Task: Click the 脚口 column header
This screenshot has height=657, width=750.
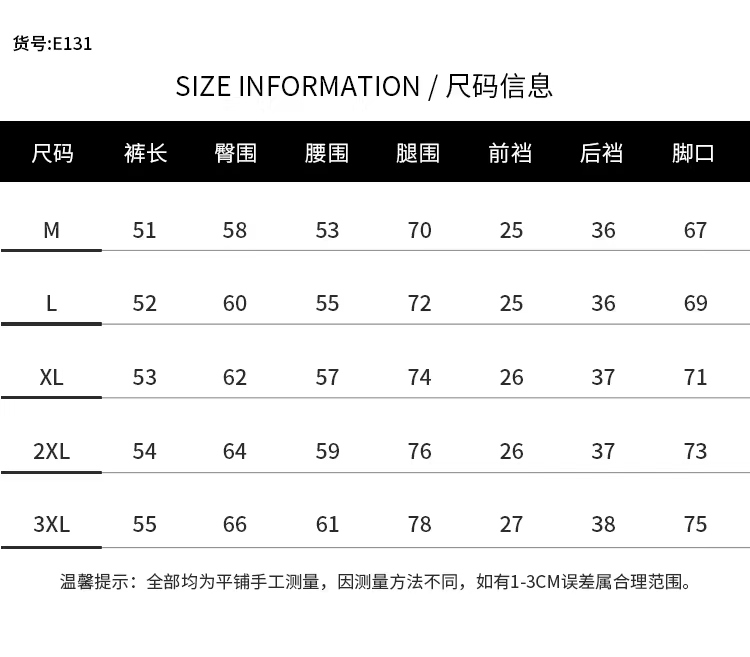Action: tap(694, 153)
